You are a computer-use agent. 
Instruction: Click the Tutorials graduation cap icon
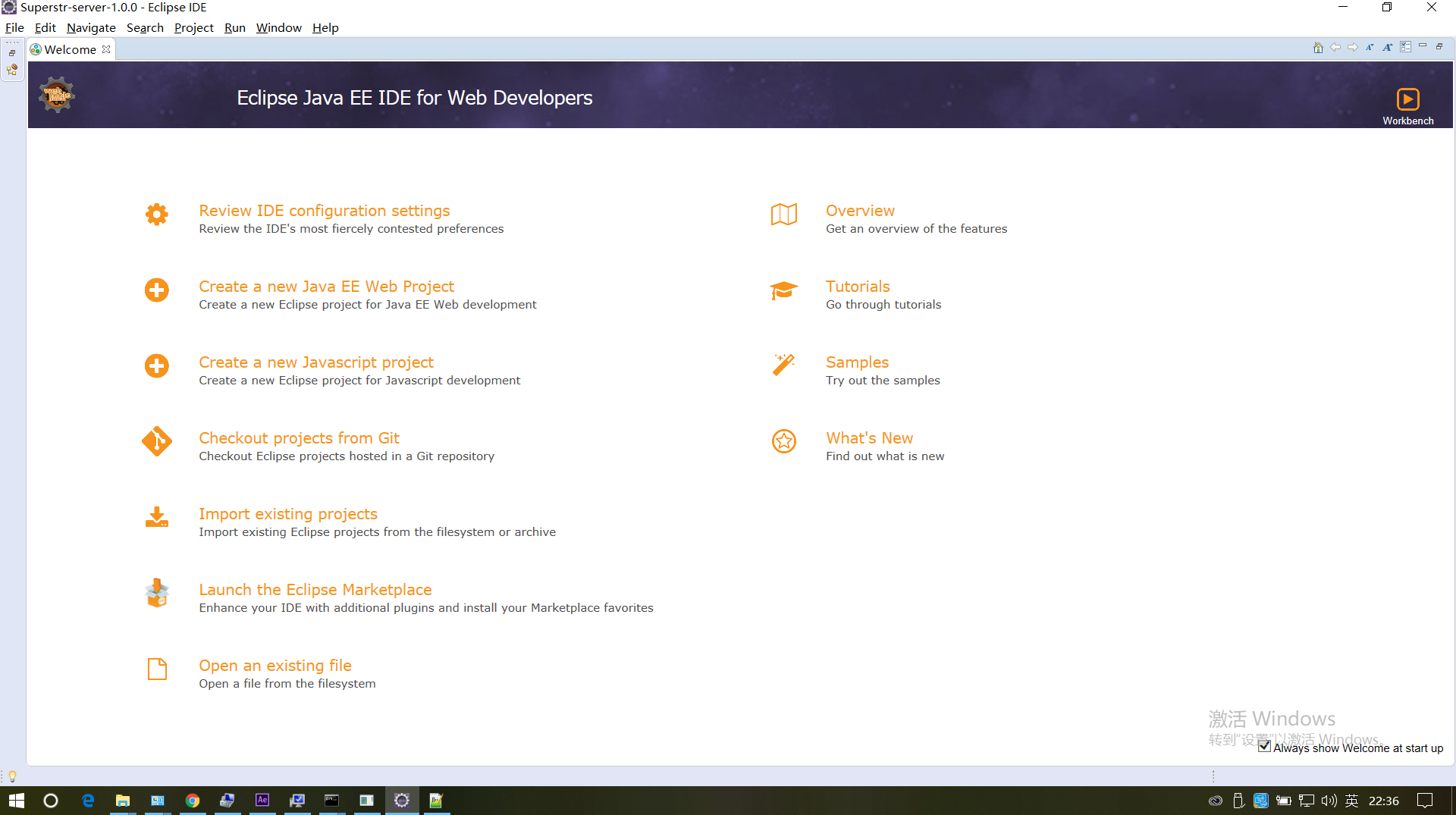tap(784, 290)
